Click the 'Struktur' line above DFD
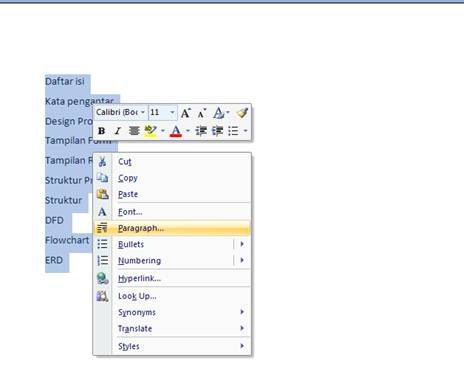The width and height of the screenshot is (464, 375). coord(63,200)
